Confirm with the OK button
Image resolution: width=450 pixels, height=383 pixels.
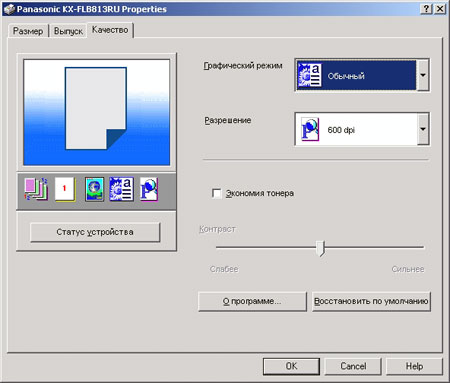point(291,366)
